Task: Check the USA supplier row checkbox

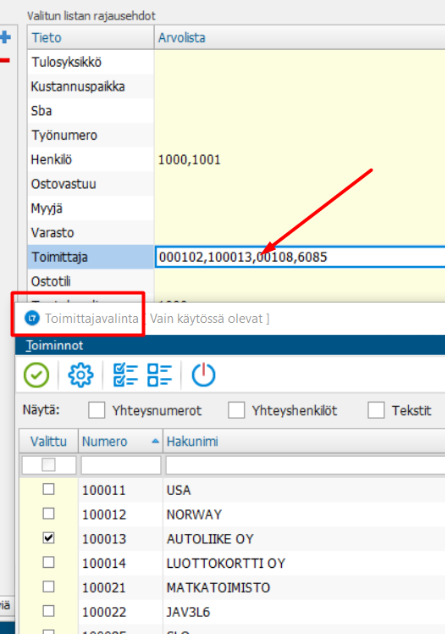Action: pos(49,489)
